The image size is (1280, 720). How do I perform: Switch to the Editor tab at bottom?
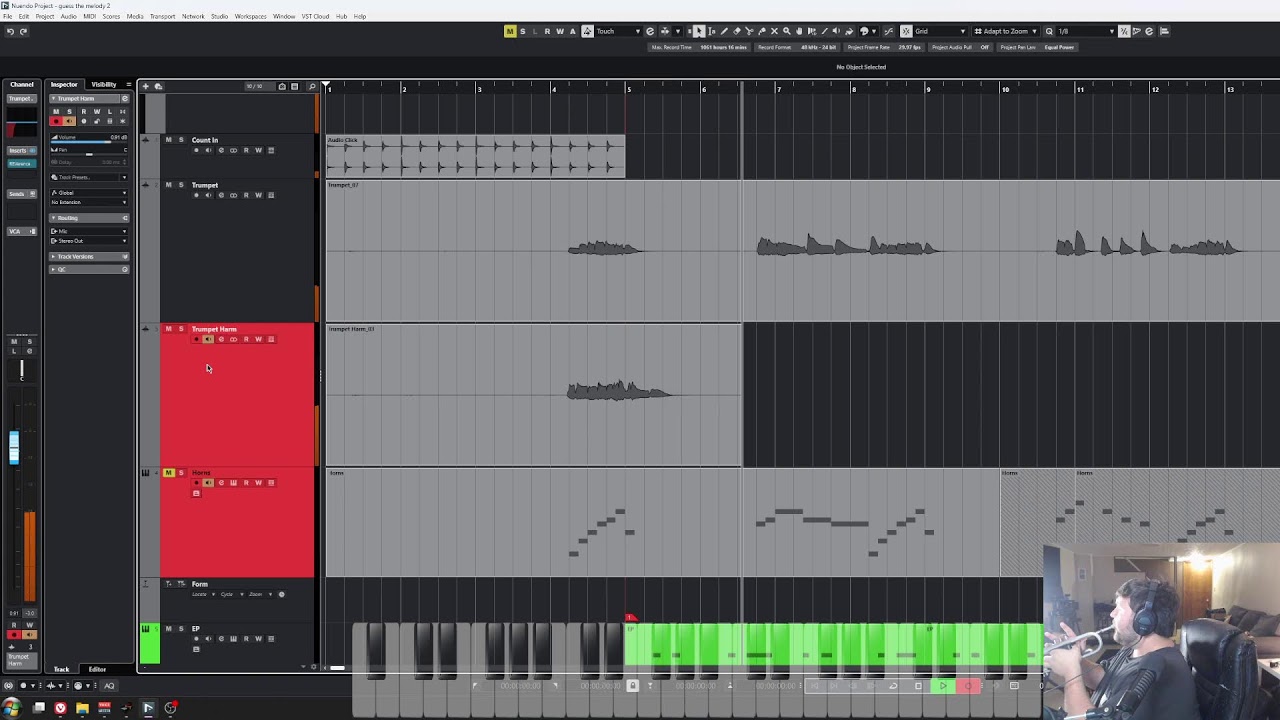97,669
